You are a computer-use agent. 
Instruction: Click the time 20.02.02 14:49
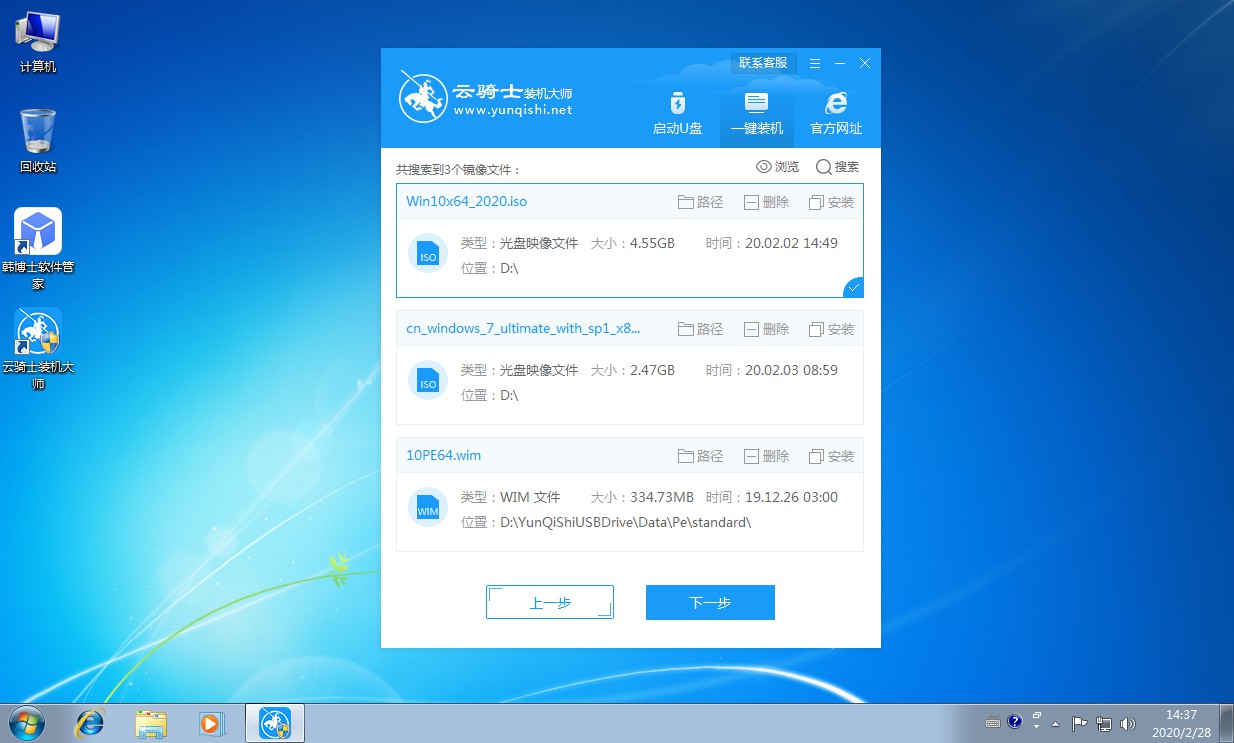791,243
